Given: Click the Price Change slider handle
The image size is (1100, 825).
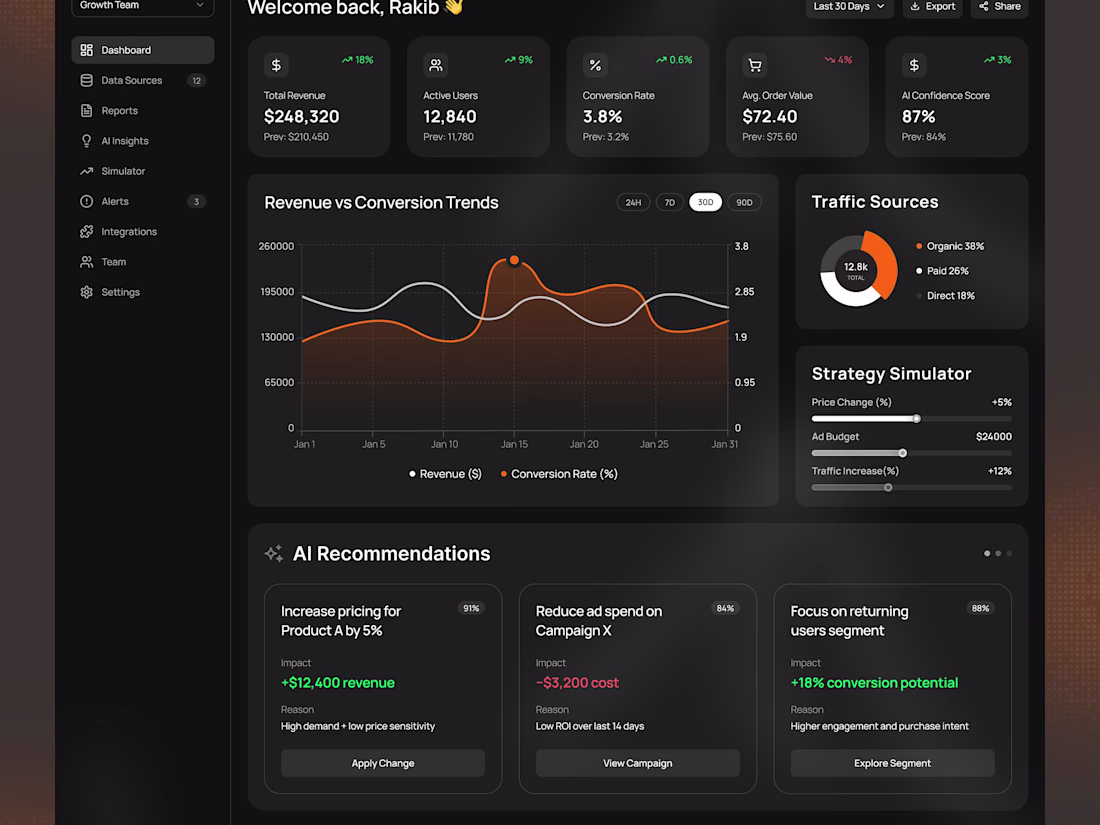Looking at the screenshot, I should [916, 419].
